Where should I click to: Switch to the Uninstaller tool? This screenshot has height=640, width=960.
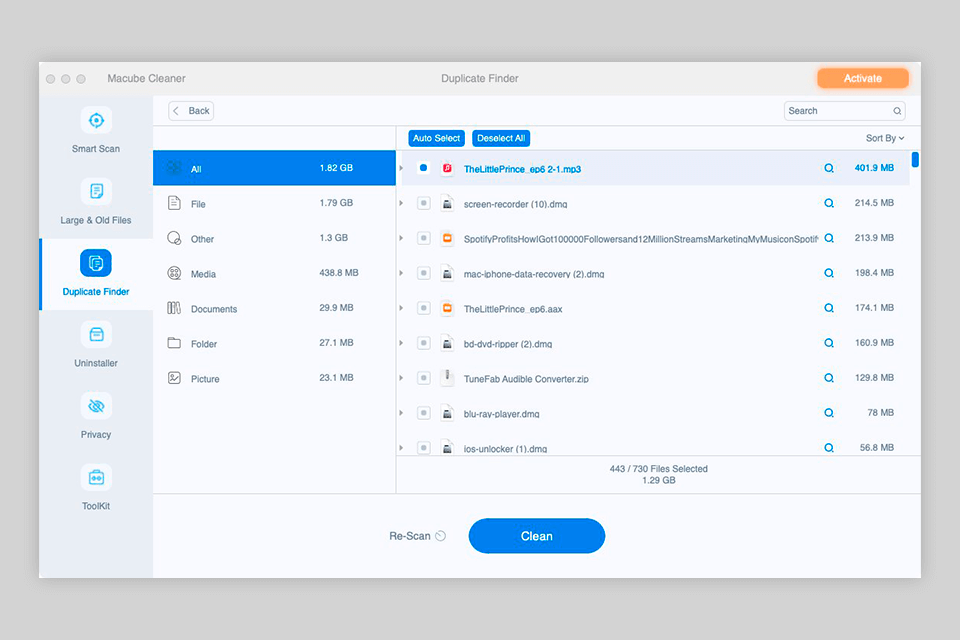point(95,345)
